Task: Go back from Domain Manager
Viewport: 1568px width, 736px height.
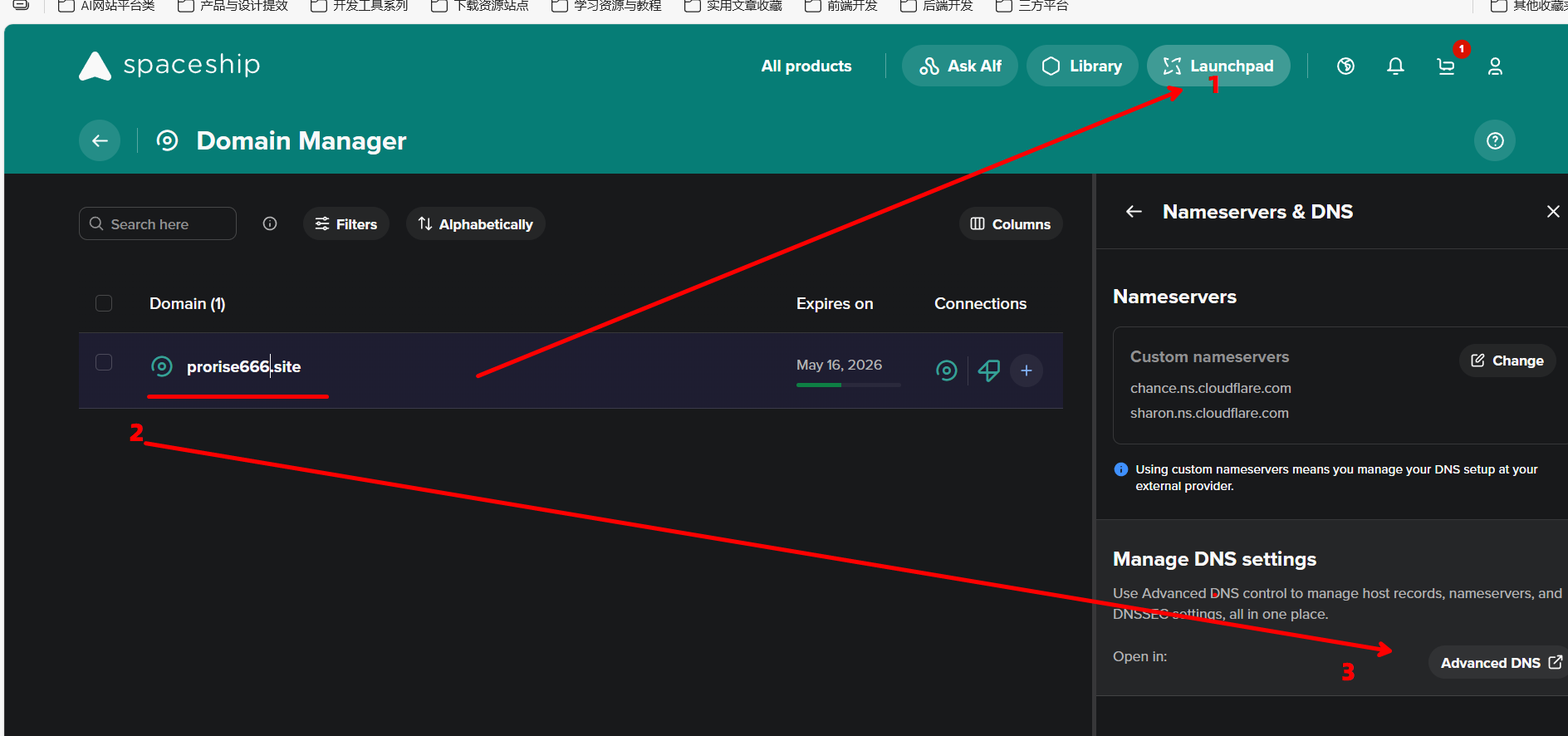Action: click(100, 141)
